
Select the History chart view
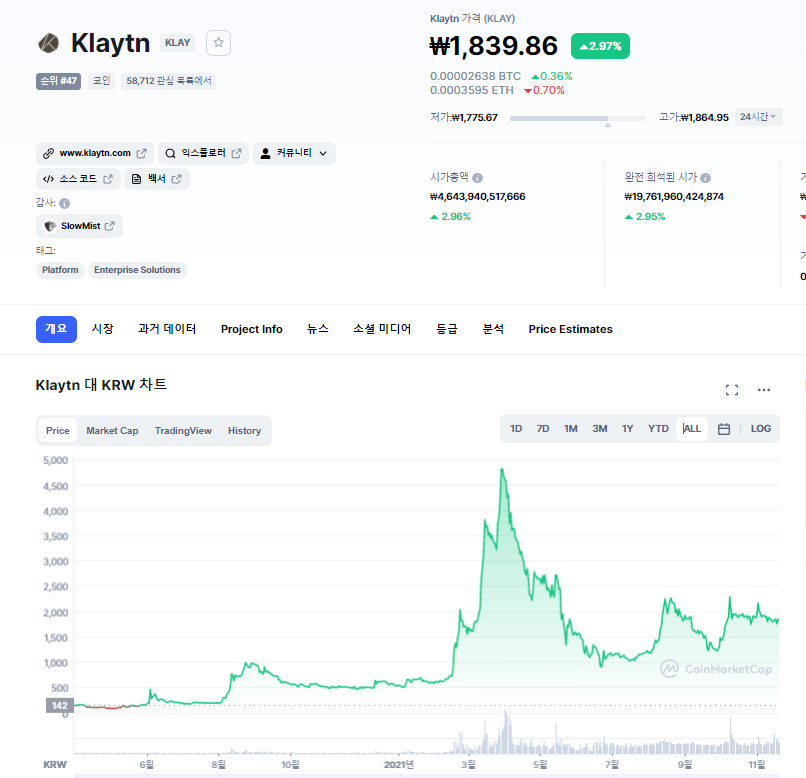[x=244, y=431]
